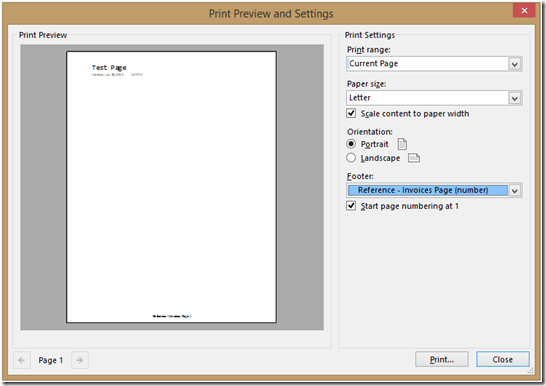Click the landscape page orientation icon
This screenshot has width=546, height=386.
click(414, 158)
